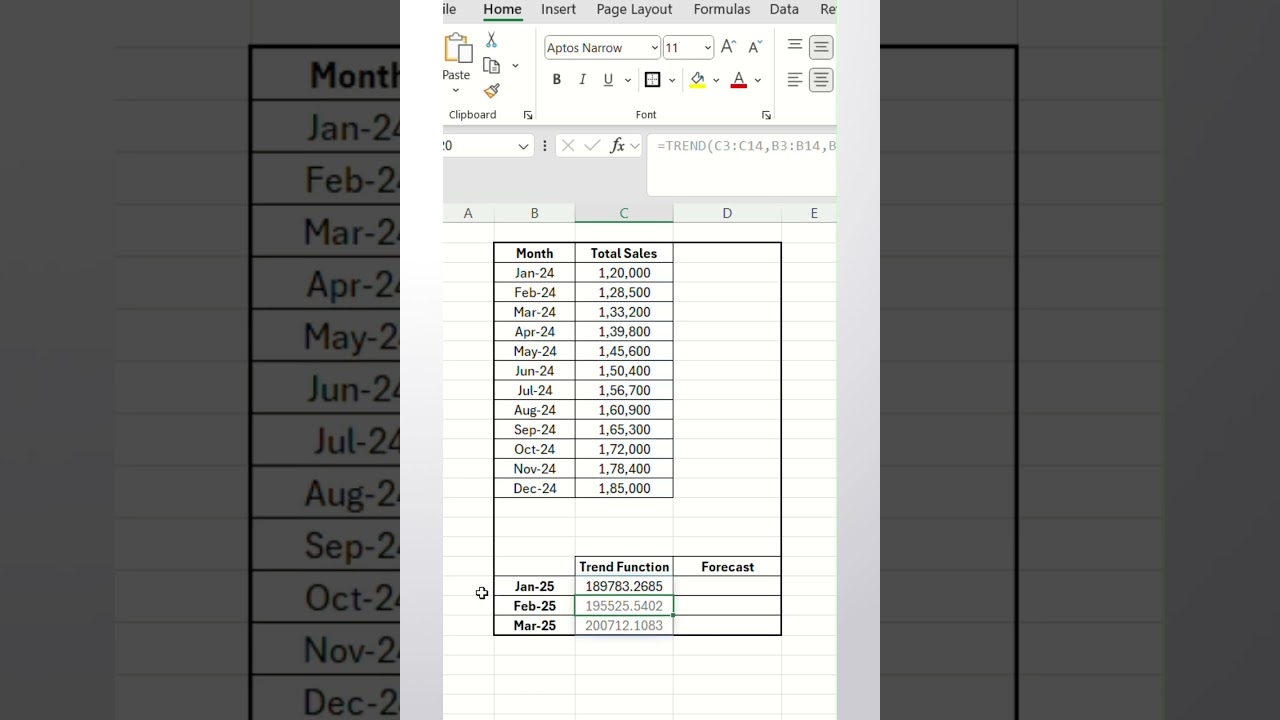Screen dimensions: 1280x720
Task: Select cell with 1,45,600
Action: click(624, 351)
